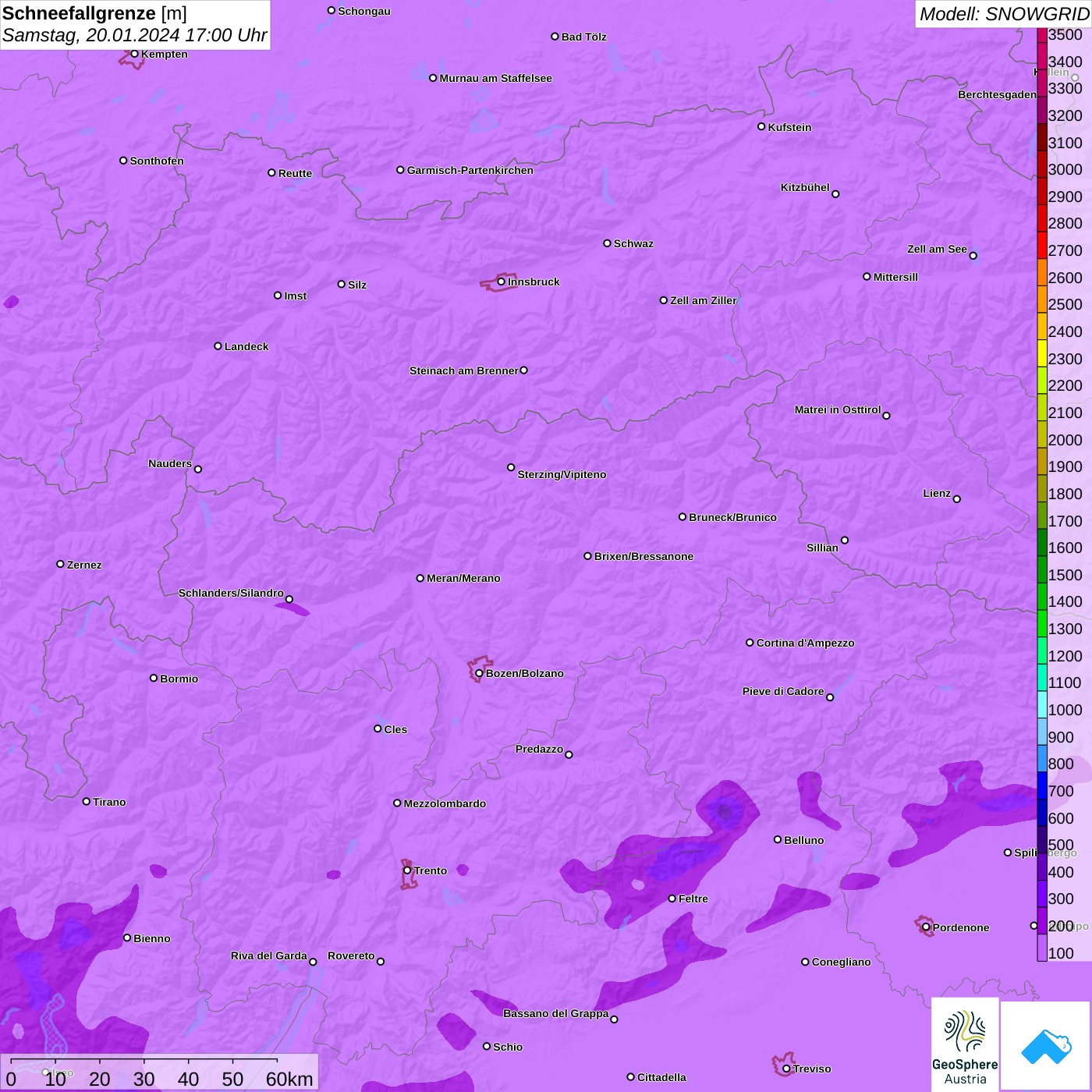Click the Kufstein location marker
Viewport: 1092px width, 1092px height.
click(761, 126)
